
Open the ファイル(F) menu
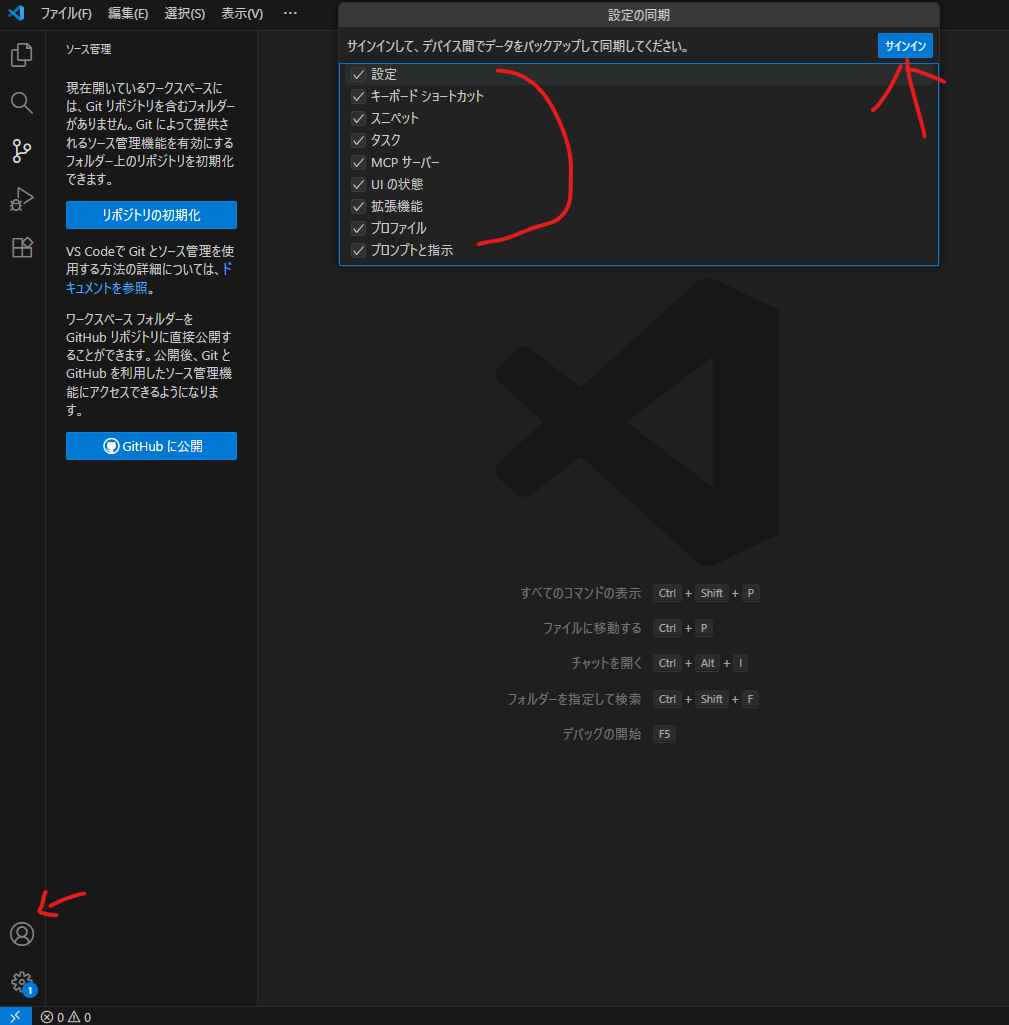point(66,14)
